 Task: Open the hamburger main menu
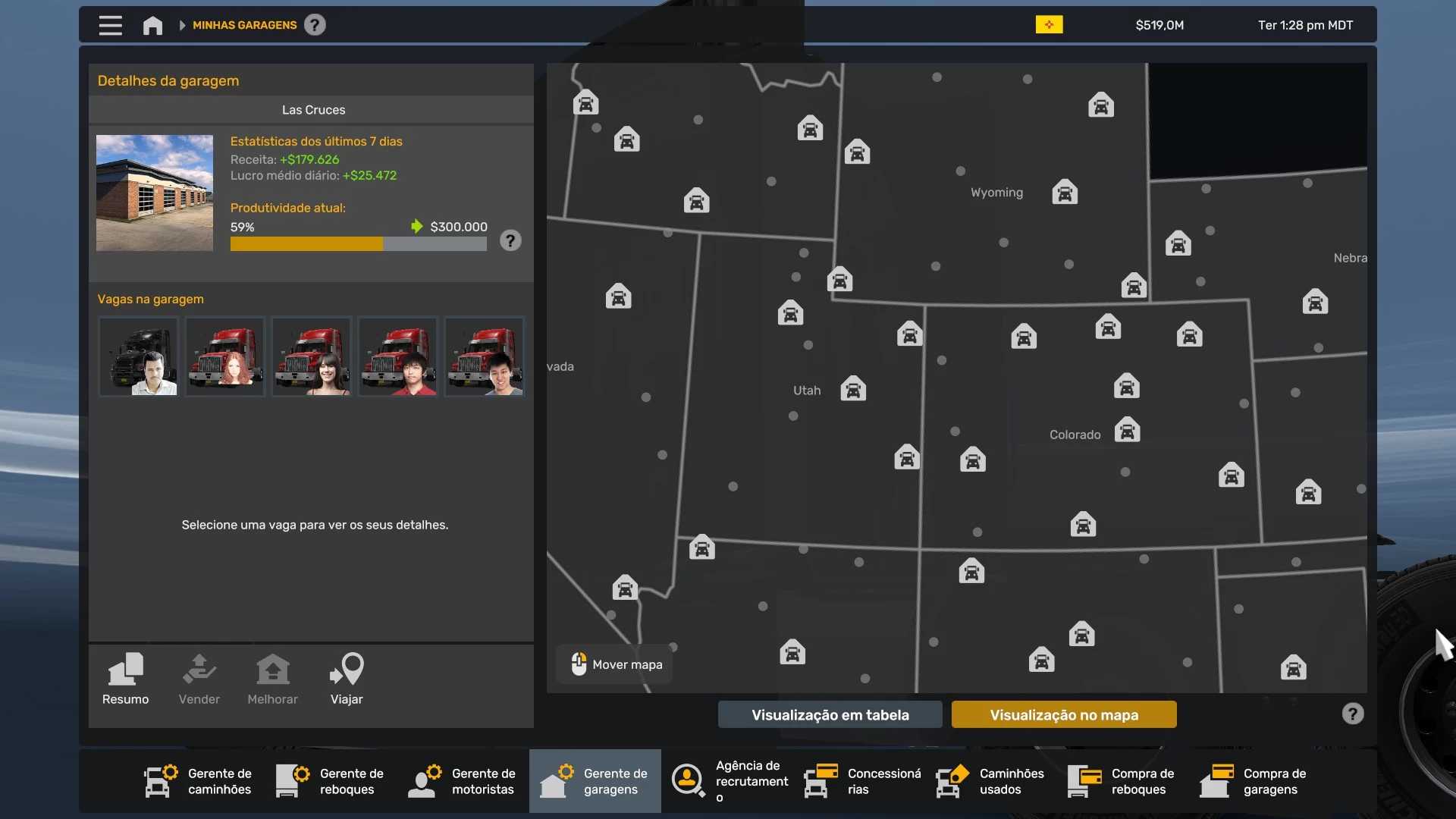pos(110,25)
